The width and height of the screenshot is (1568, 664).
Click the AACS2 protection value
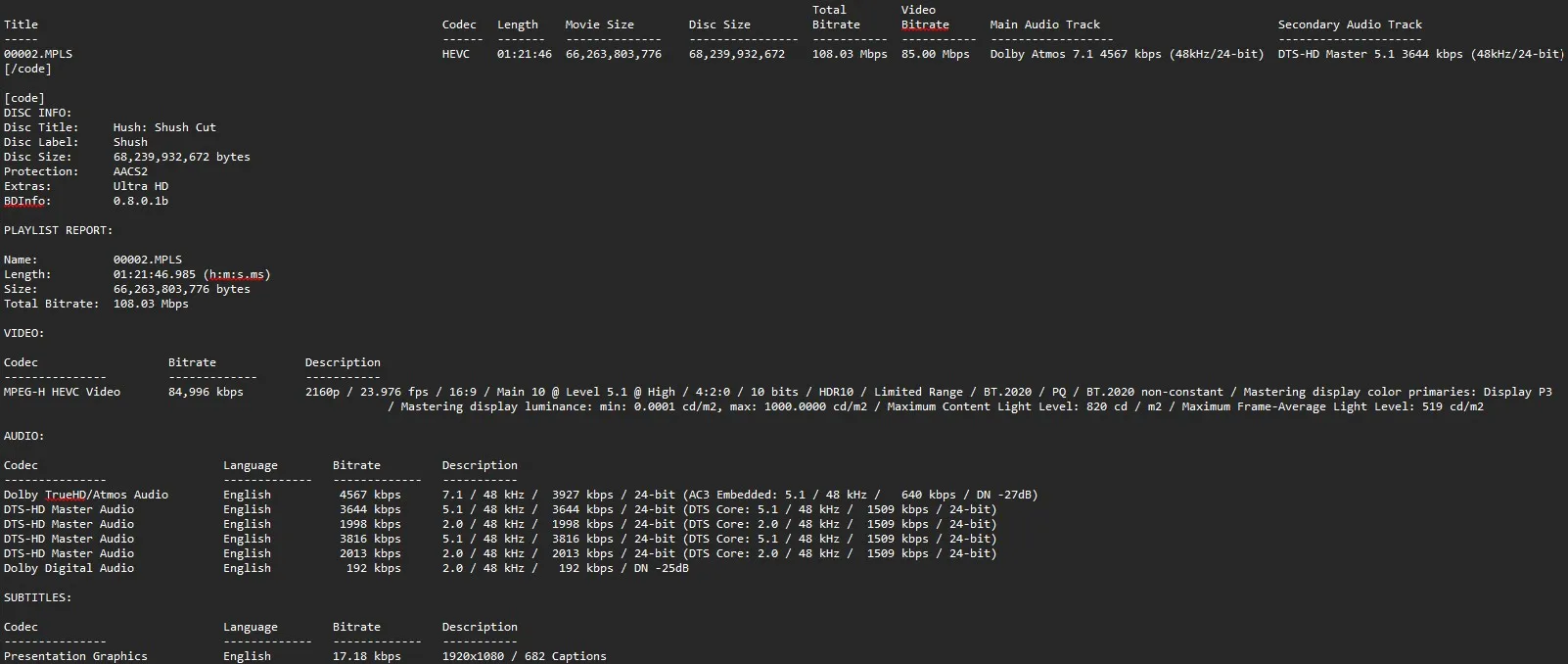[x=130, y=171]
